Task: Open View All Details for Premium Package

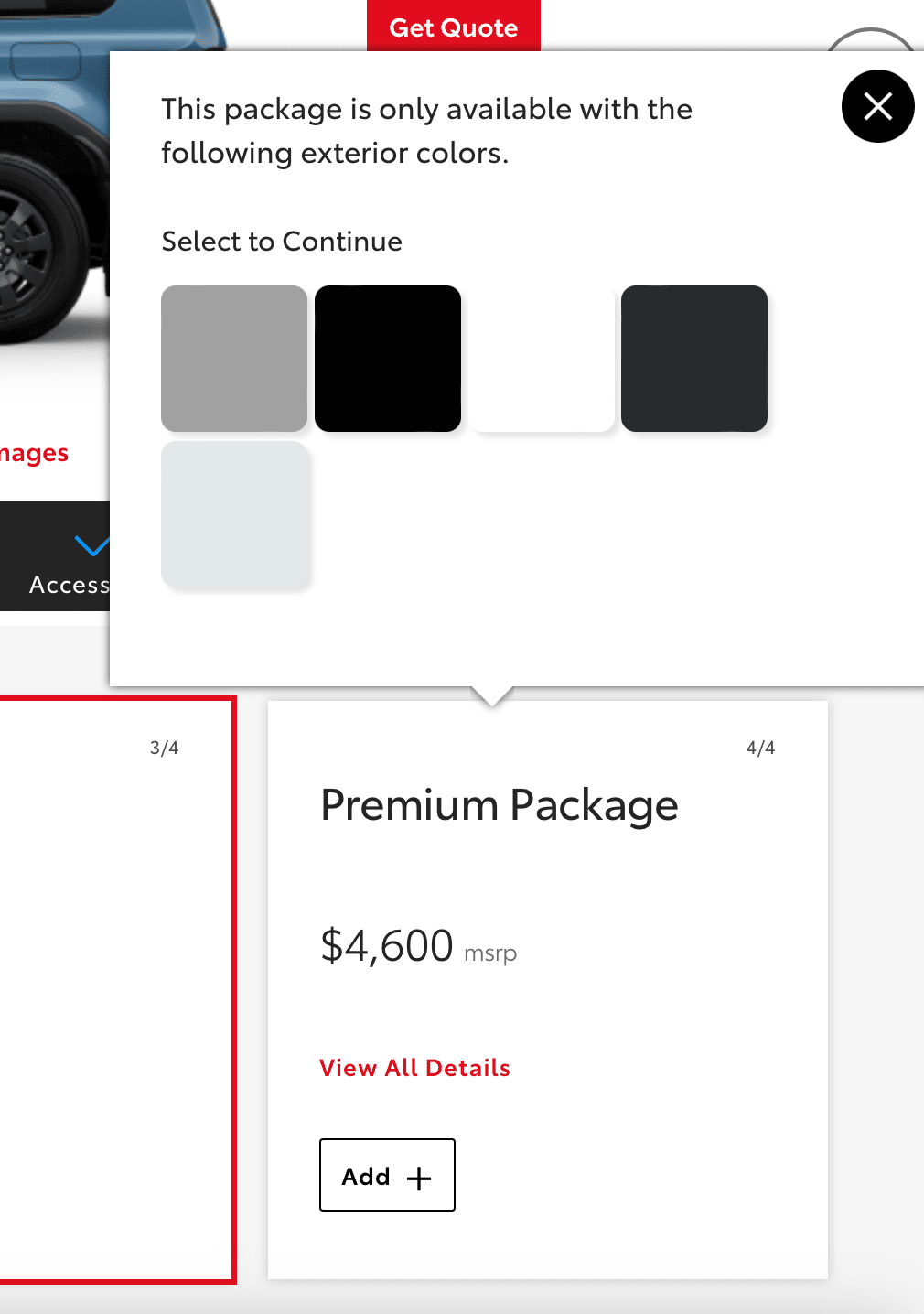Action: 414,1068
